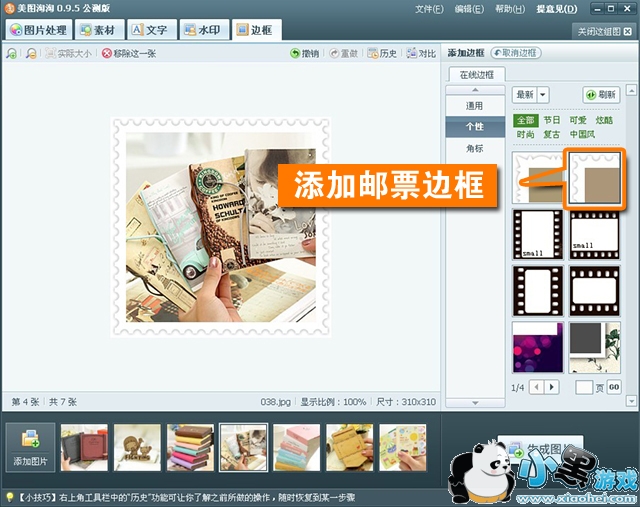
Task: Click the zoom in magnifier icon
Action: coord(12,53)
